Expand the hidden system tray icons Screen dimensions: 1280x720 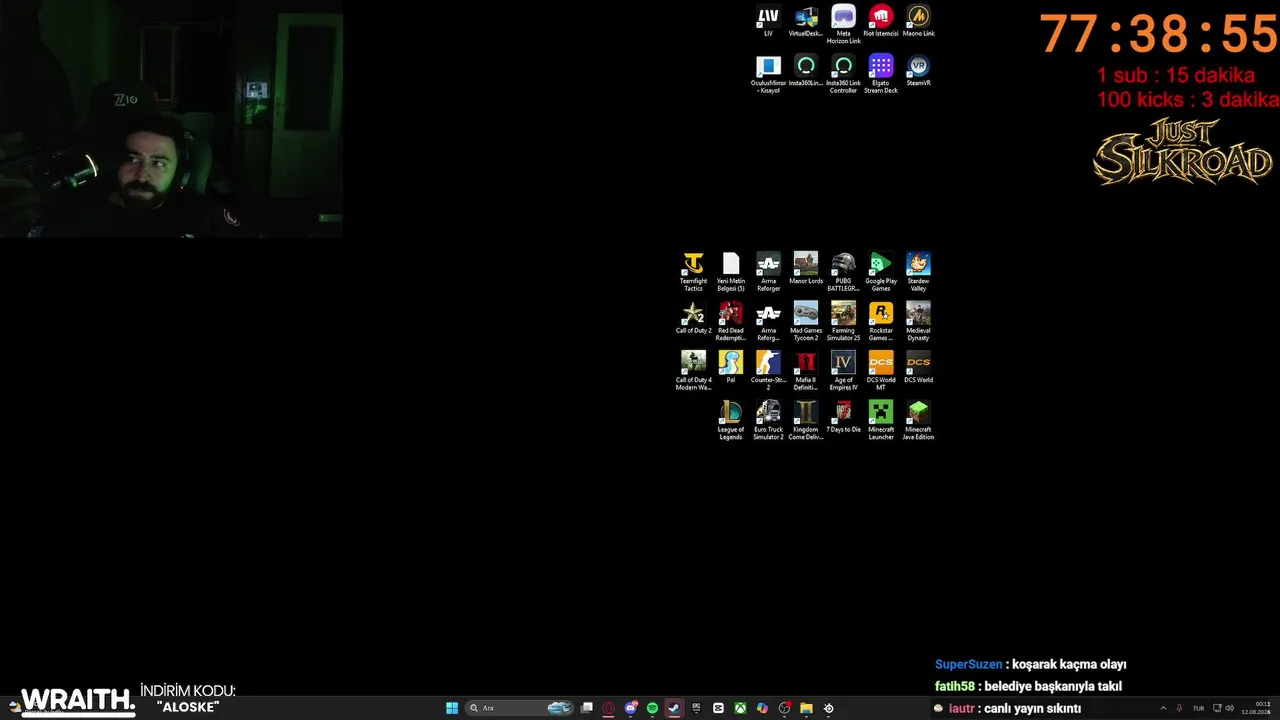pyautogui.click(x=1163, y=708)
